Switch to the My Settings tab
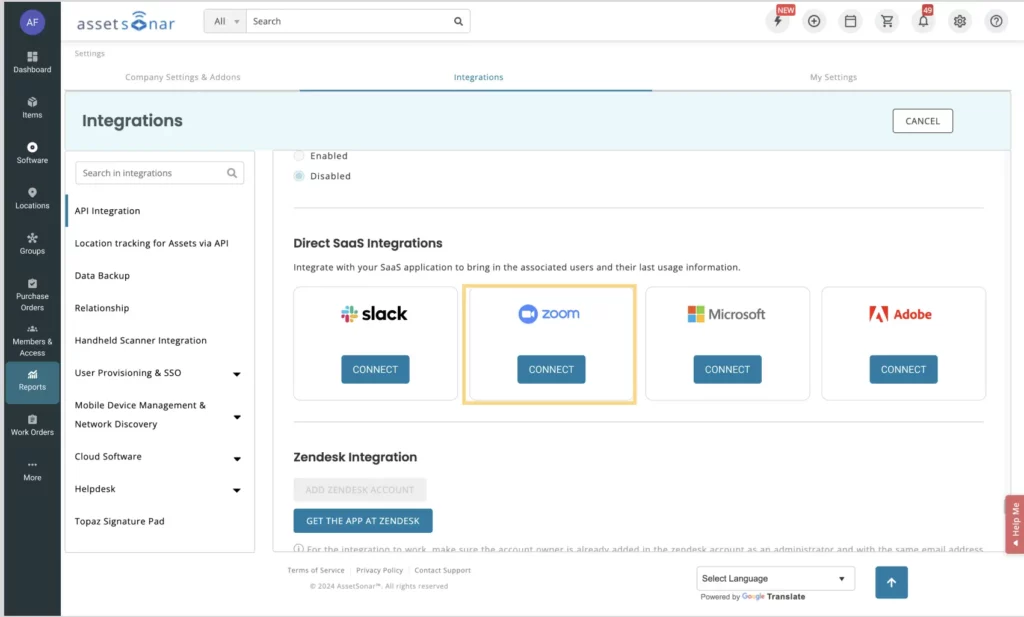 (832, 77)
